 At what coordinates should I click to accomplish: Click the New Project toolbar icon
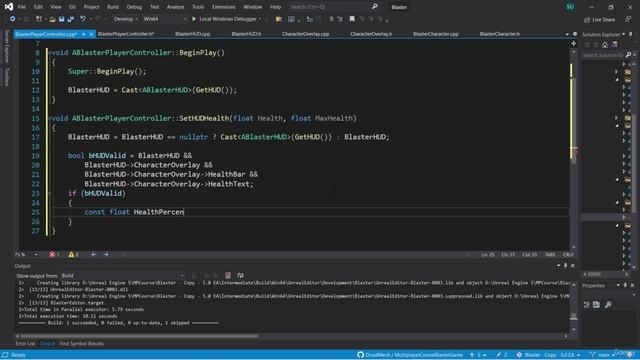39,19
